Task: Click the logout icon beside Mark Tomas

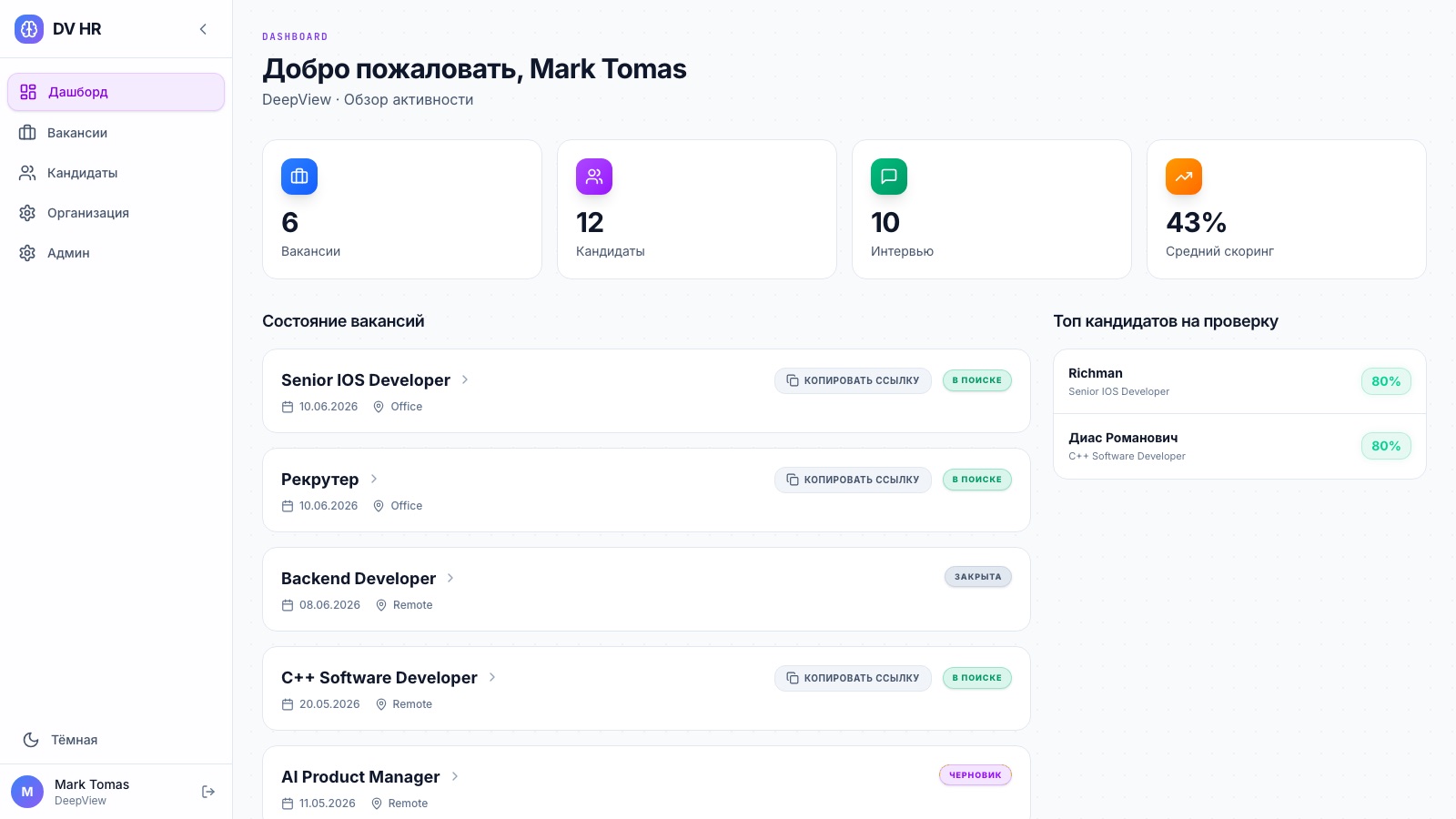Action: (x=208, y=792)
